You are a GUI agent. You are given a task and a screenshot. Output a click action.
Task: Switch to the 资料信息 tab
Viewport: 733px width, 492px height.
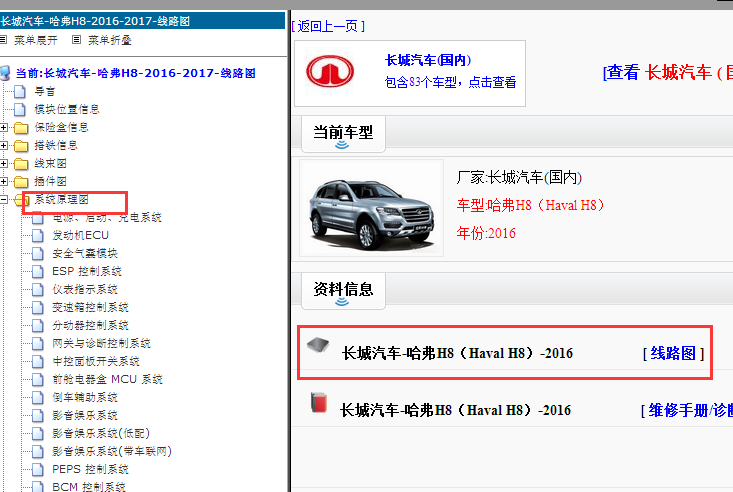343,290
